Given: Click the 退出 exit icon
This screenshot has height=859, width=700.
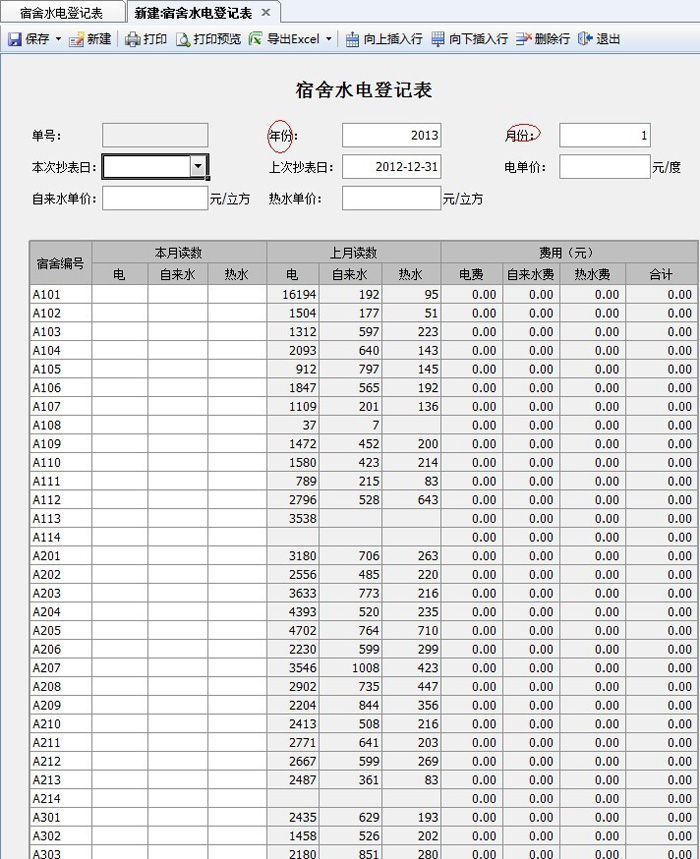Looking at the screenshot, I should pyautogui.click(x=585, y=39).
